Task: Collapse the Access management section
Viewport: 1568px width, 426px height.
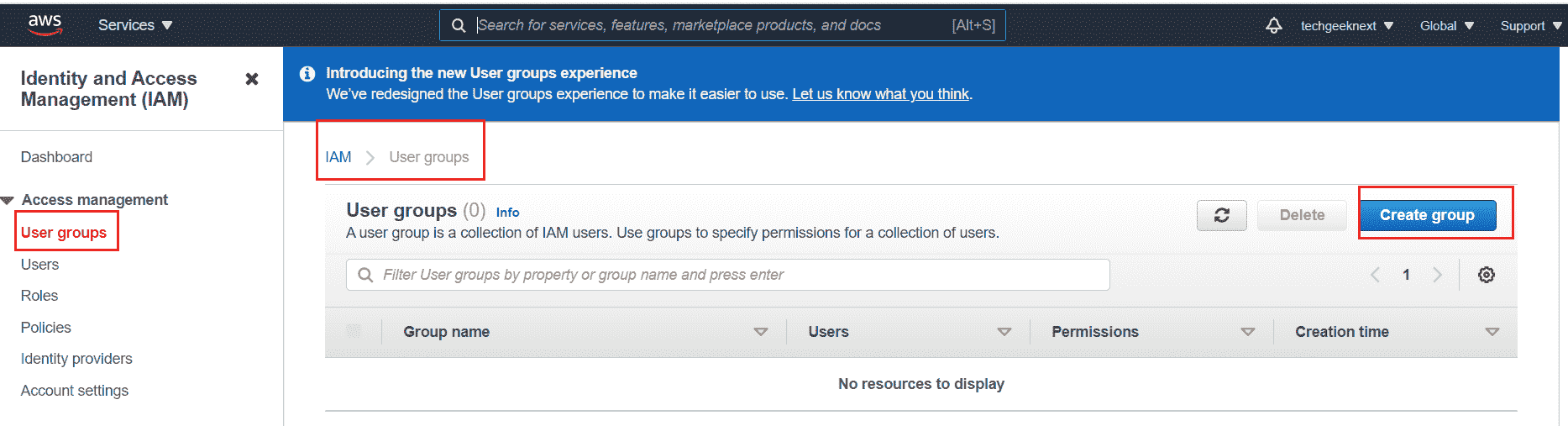Action: pos(8,200)
